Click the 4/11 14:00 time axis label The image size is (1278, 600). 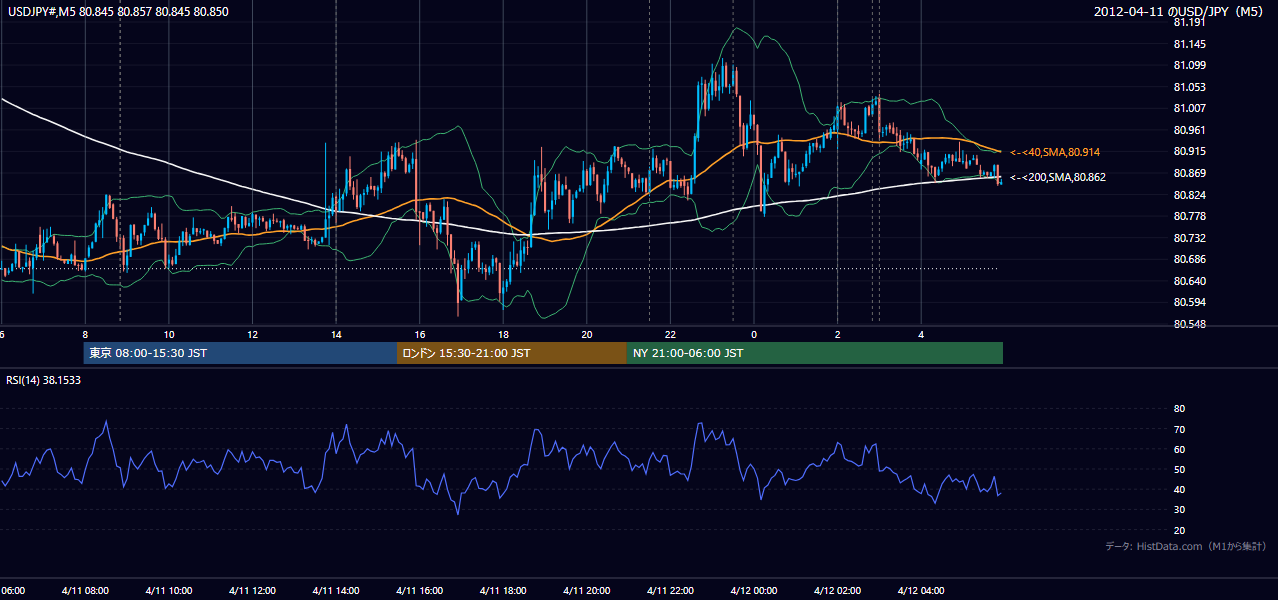coord(336,590)
